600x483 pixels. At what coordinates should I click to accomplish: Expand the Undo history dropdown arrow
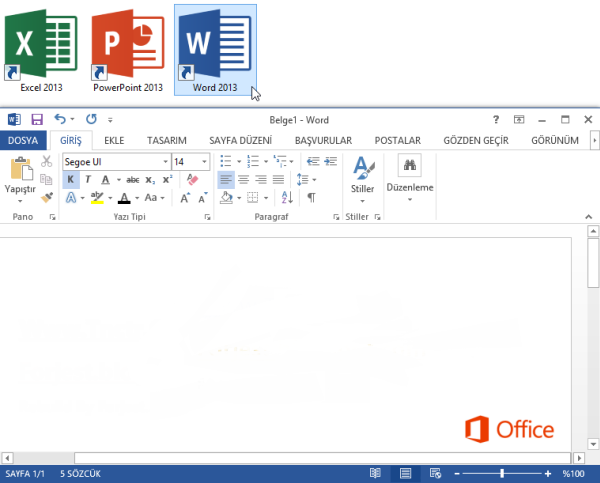pyautogui.click(x=72, y=119)
